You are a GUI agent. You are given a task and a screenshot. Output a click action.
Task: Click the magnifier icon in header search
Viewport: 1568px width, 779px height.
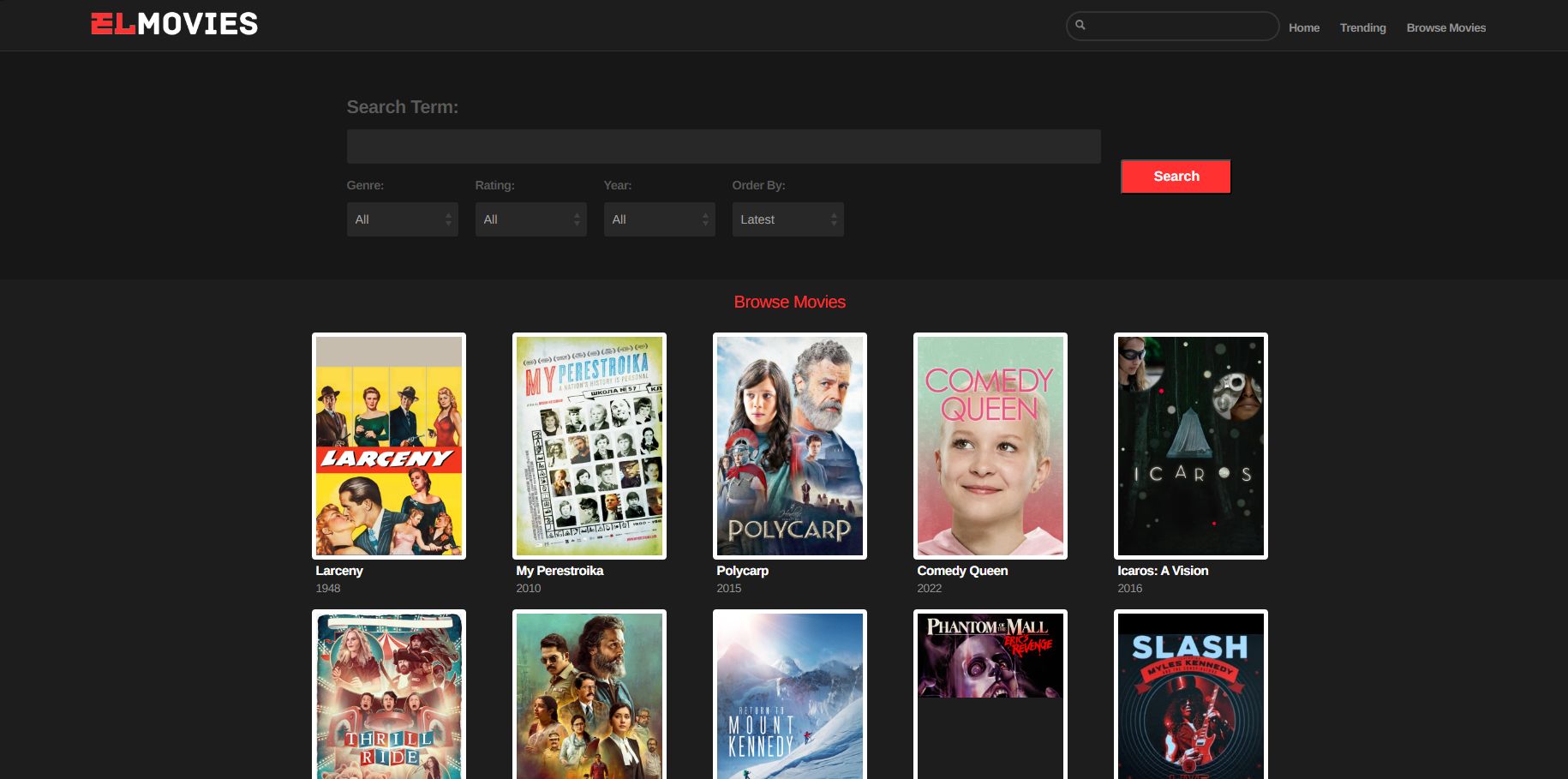pos(1080,26)
